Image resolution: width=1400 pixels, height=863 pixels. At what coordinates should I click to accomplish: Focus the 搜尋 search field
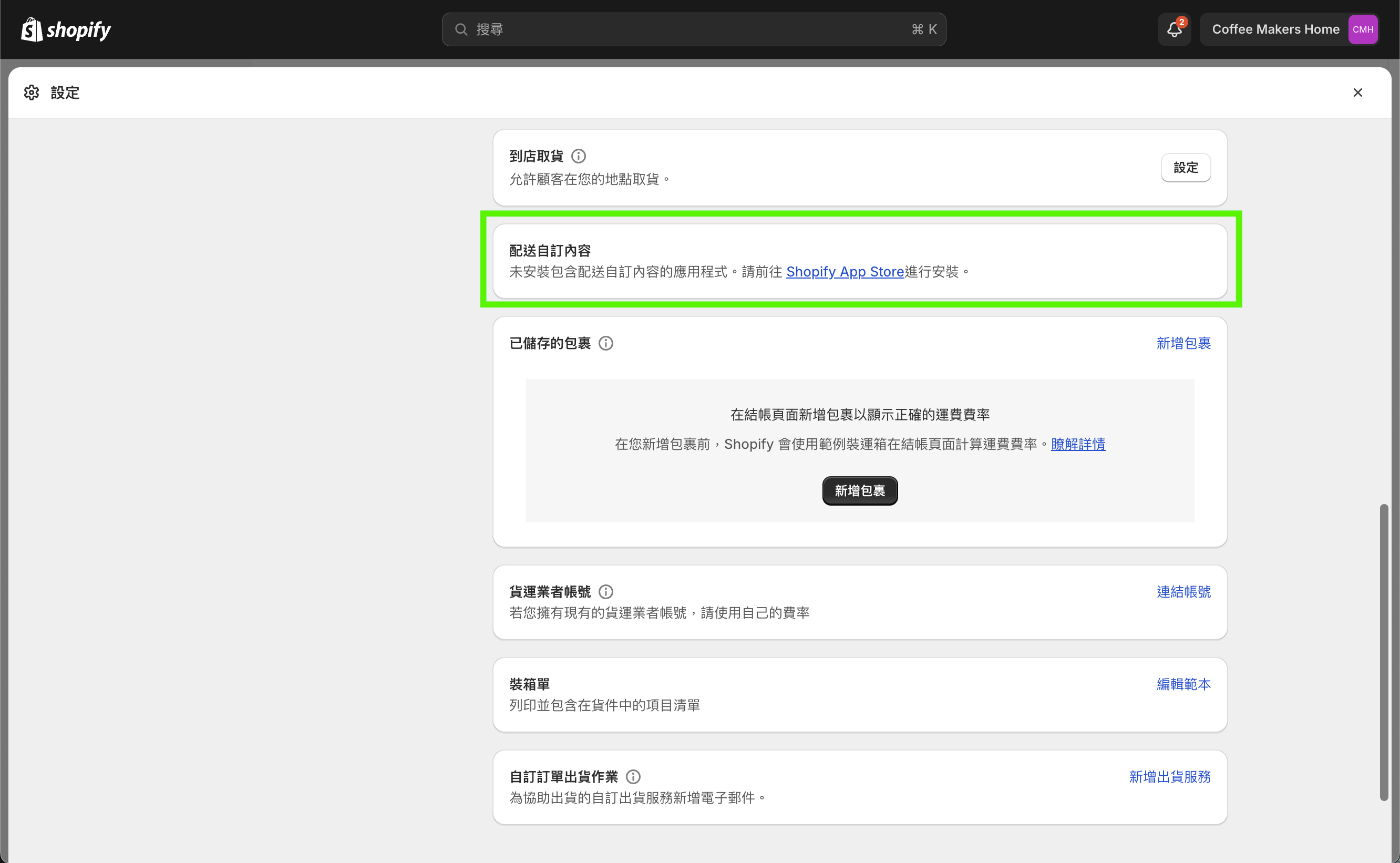point(694,29)
